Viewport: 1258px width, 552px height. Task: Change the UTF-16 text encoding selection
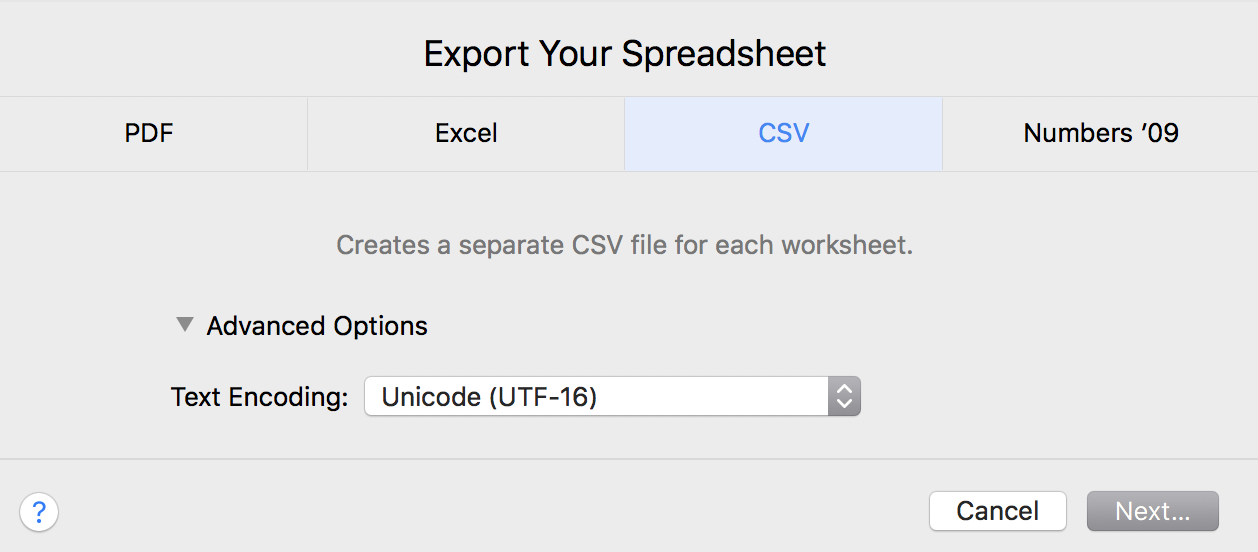tap(611, 397)
